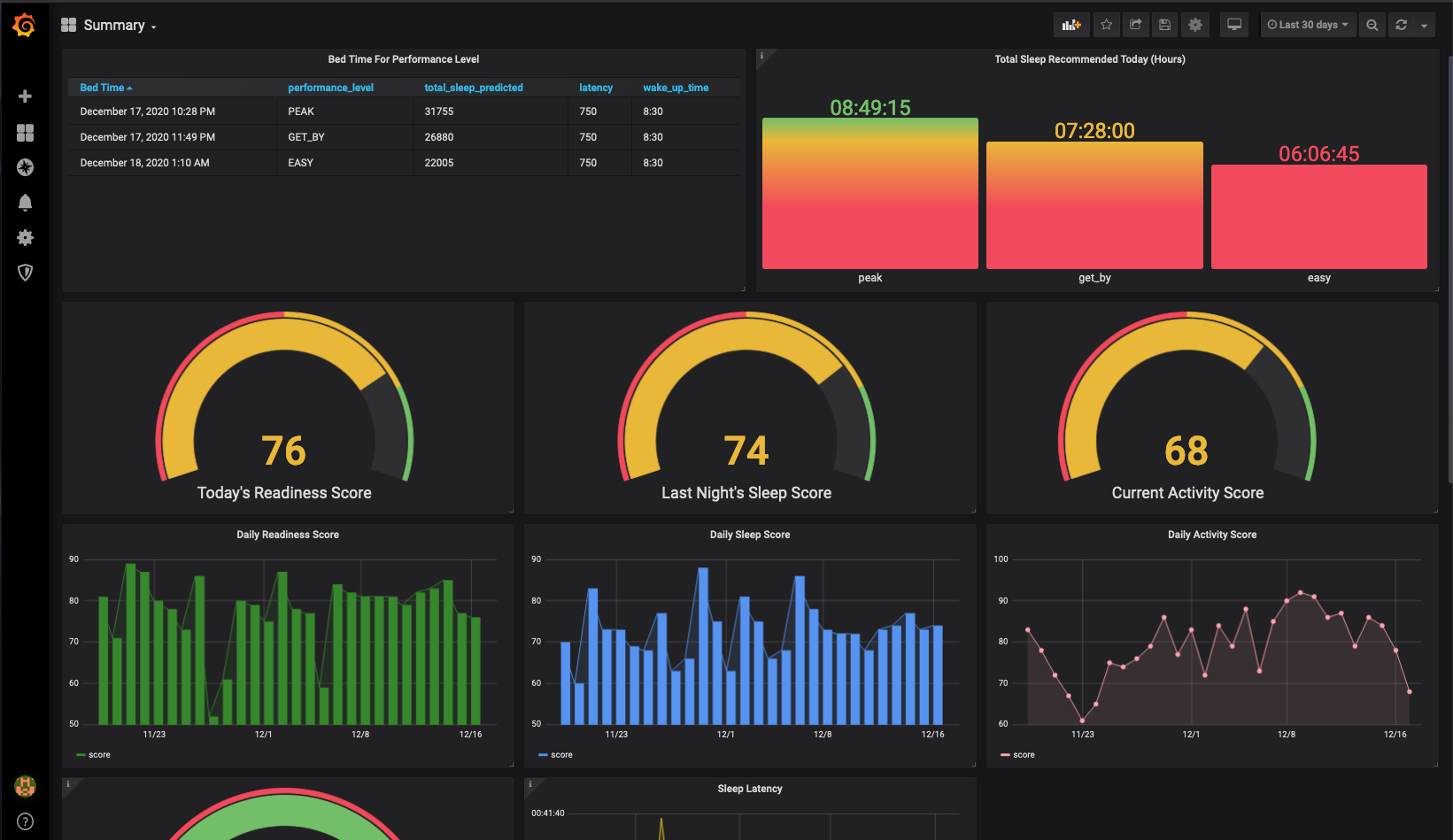Cycle view mode with monitor icon
The image size is (1453, 840).
tap(1233, 25)
